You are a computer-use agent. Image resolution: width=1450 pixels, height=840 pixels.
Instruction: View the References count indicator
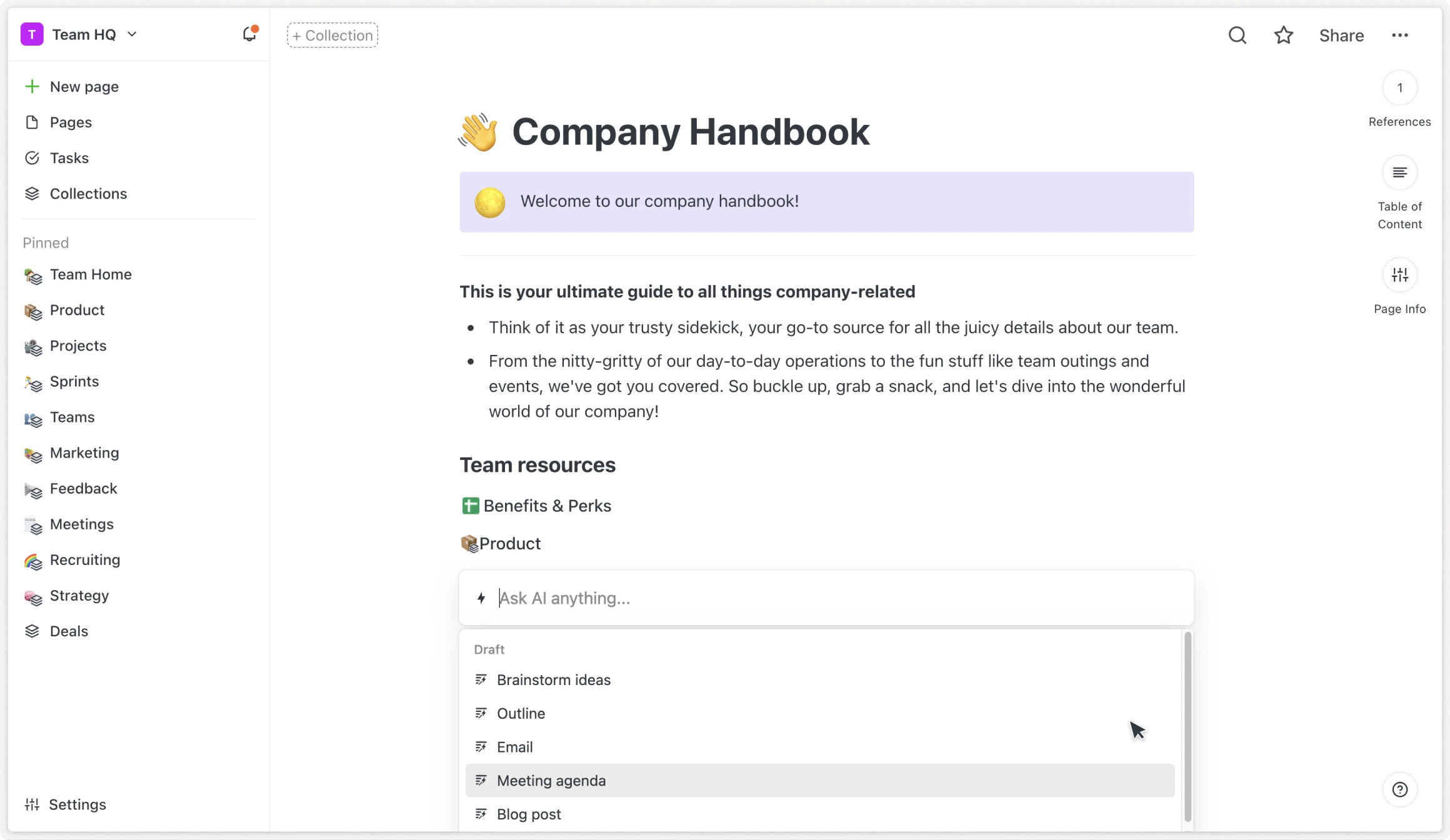[1399, 87]
